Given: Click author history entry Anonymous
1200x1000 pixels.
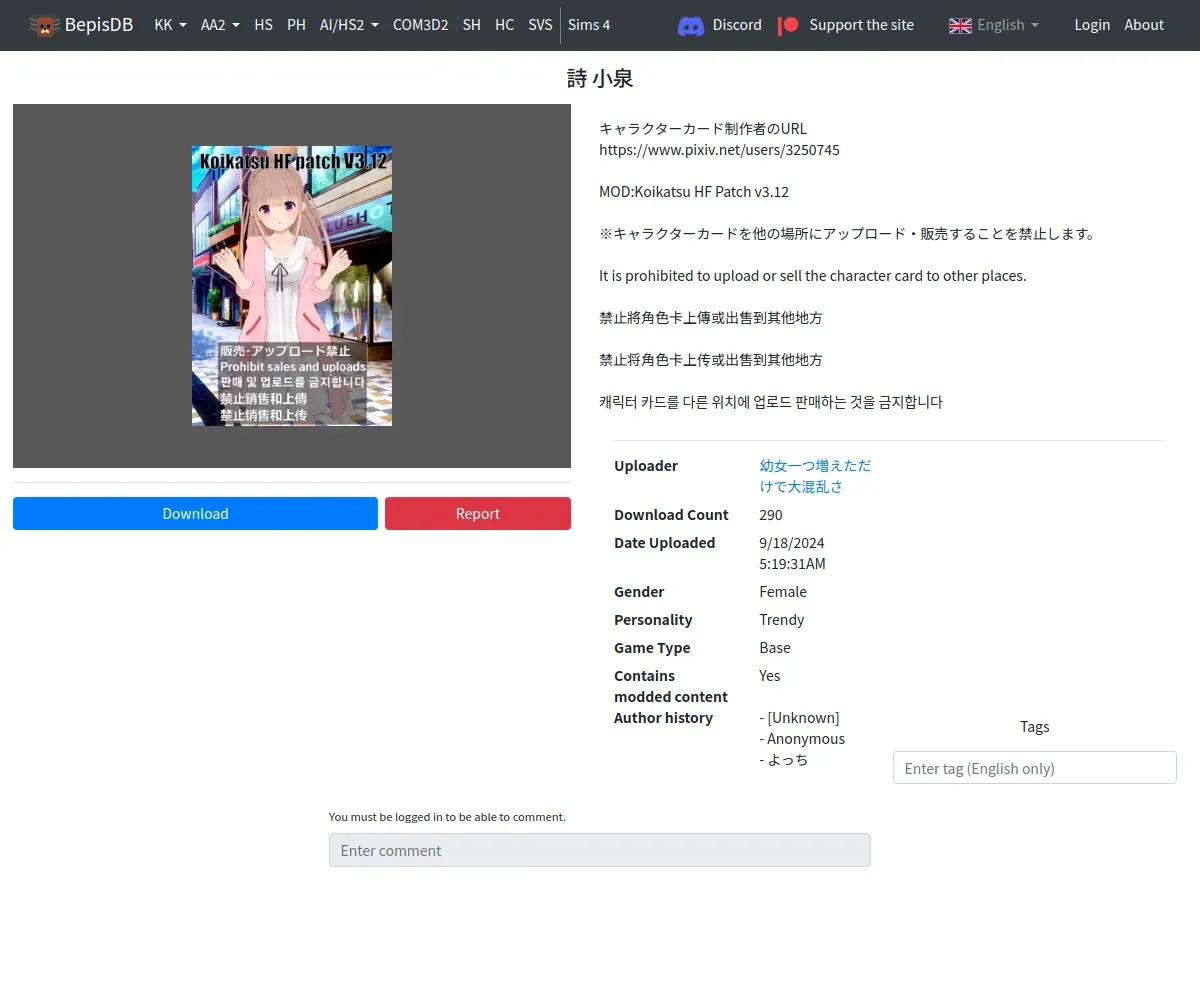Looking at the screenshot, I should click(x=802, y=739).
